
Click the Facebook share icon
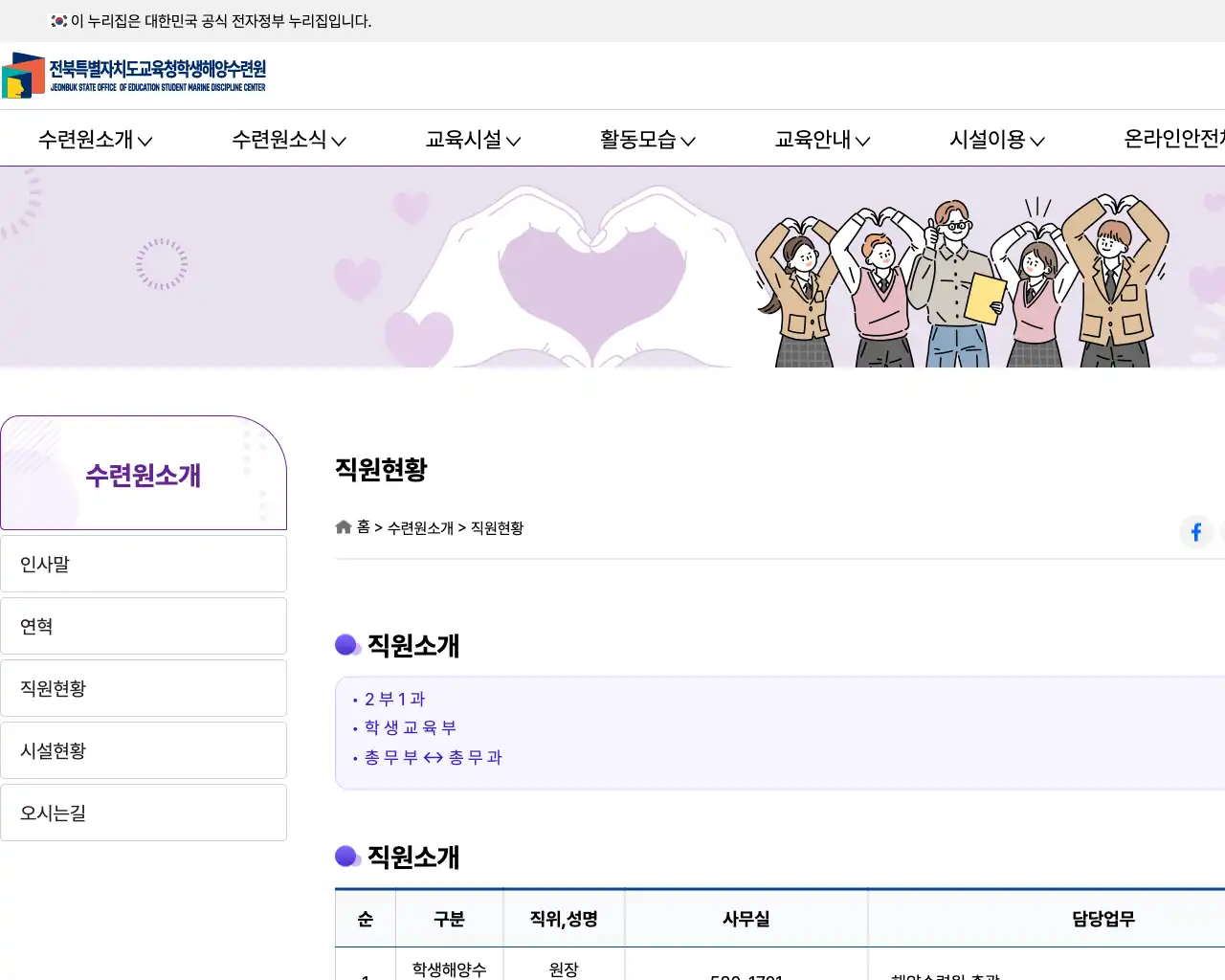click(x=1196, y=532)
